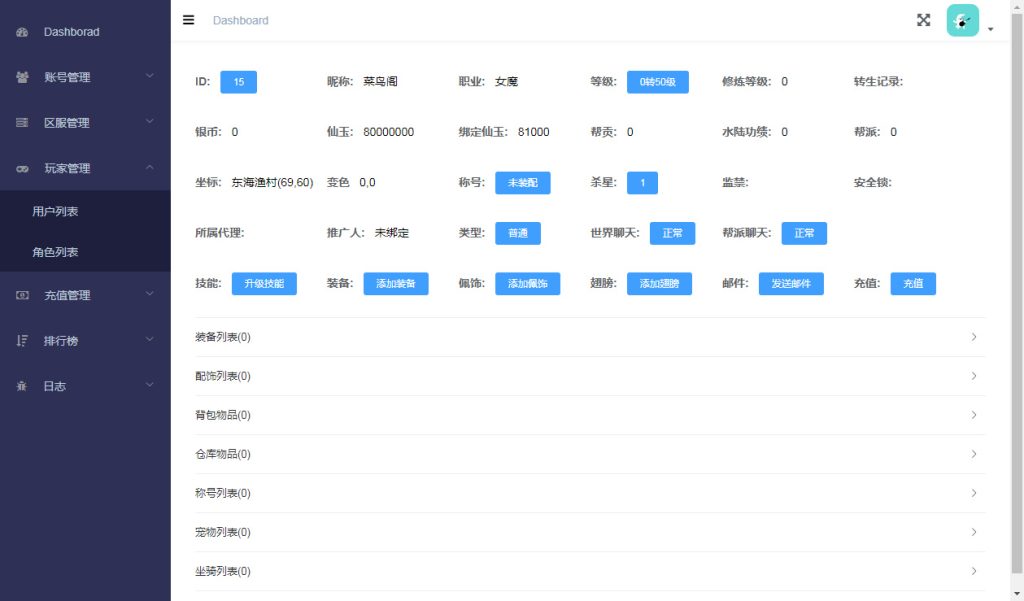
Task: Click the 充值管理 recharge icon
Action: click(x=22, y=295)
